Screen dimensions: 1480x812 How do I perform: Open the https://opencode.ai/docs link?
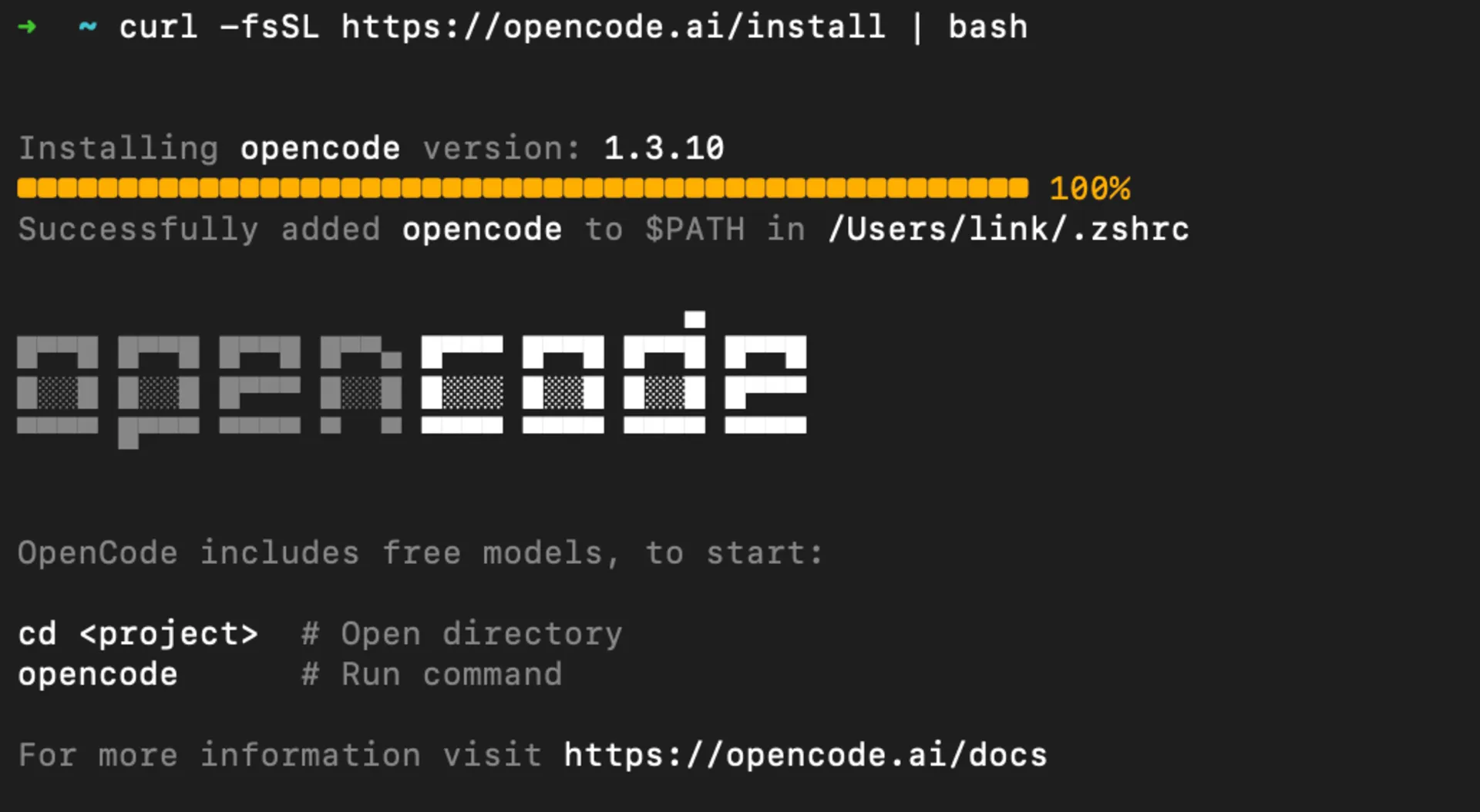tap(805, 754)
